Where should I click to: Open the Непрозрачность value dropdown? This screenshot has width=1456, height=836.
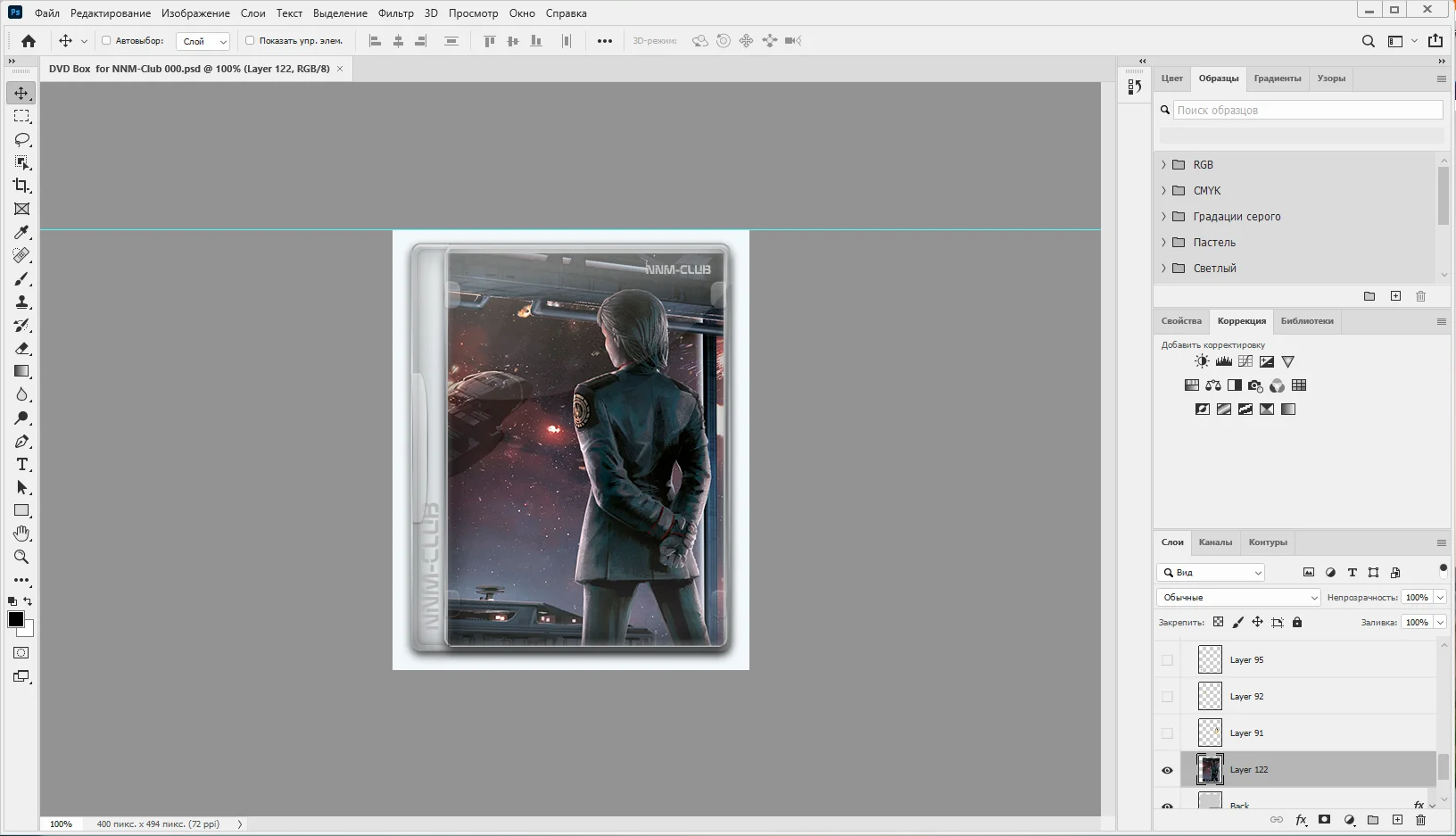click(x=1440, y=598)
